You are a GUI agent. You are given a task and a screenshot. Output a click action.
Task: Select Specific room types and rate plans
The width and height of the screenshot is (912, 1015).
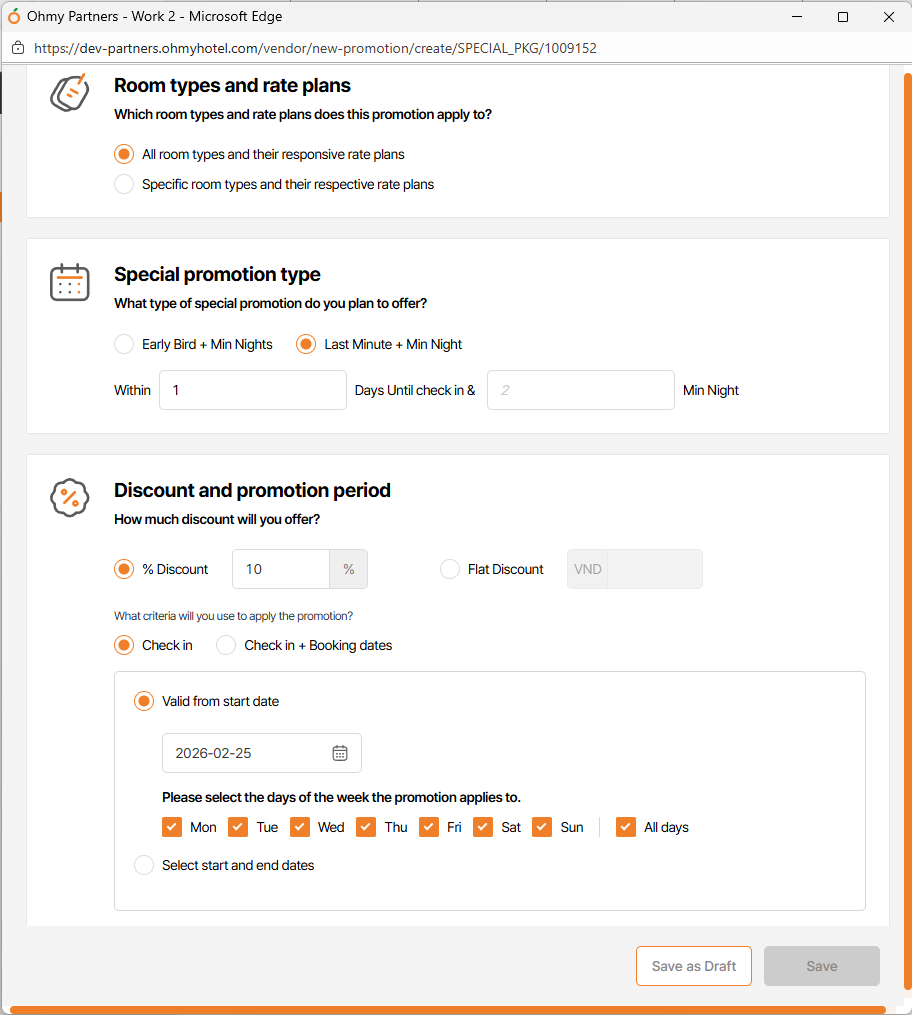pos(124,184)
